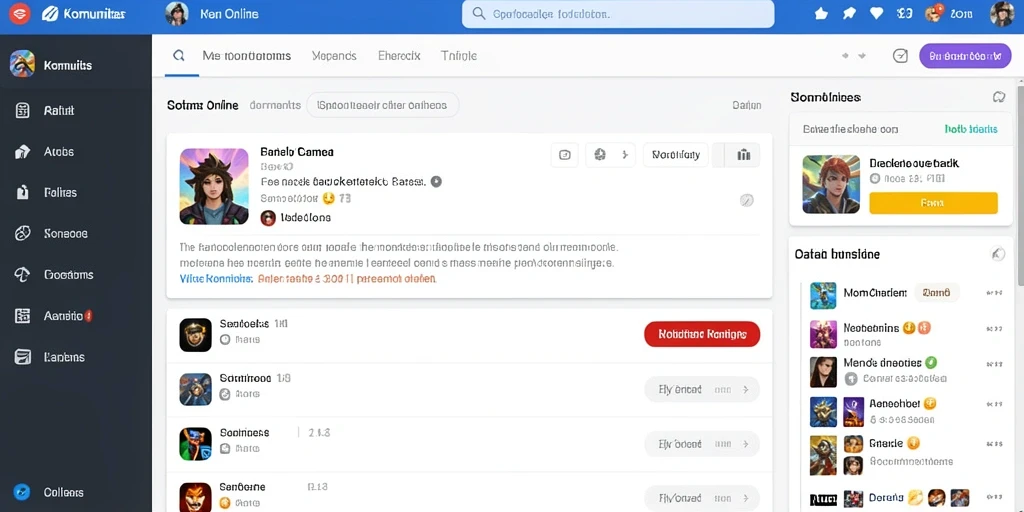
Task: Click the "Norohfony" button
Action: (675, 155)
